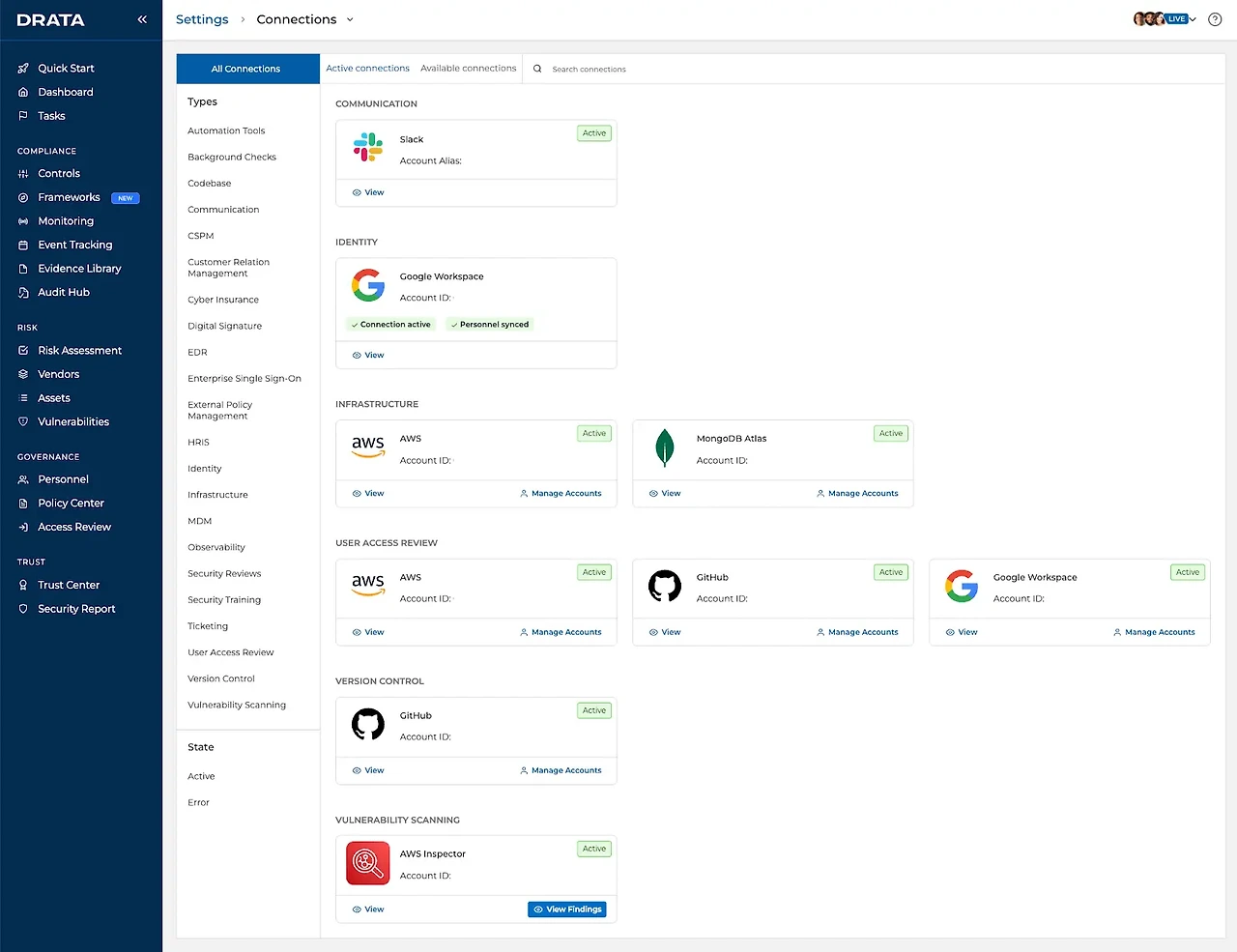Filter by Cyber Insurance type
The height and width of the screenshot is (952, 1237).
click(x=223, y=300)
